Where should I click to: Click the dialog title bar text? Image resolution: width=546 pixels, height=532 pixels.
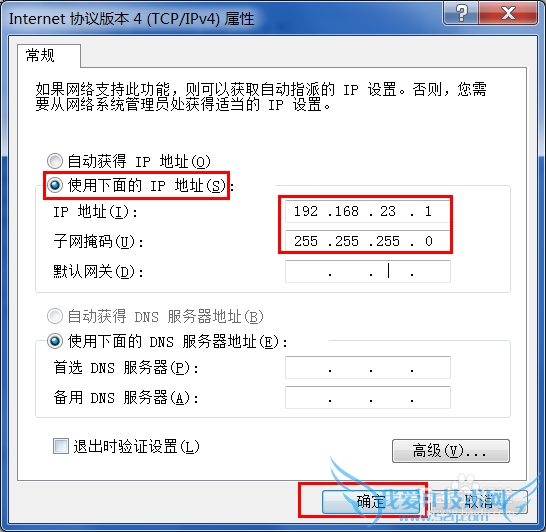tap(131, 19)
